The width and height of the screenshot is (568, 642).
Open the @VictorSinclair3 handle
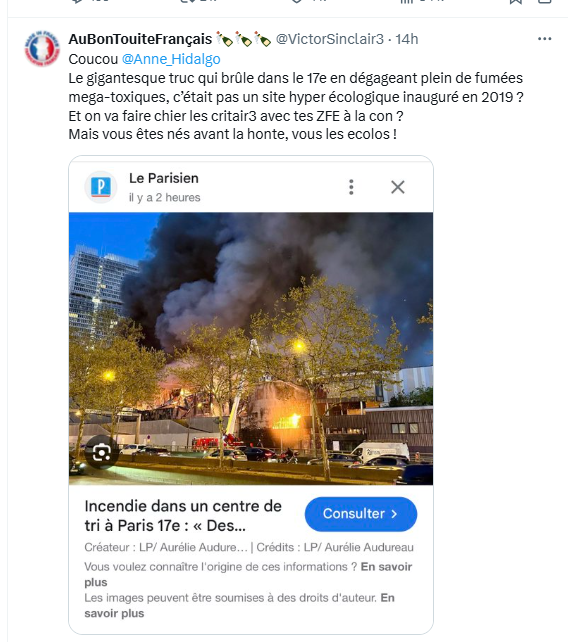(330, 39)
